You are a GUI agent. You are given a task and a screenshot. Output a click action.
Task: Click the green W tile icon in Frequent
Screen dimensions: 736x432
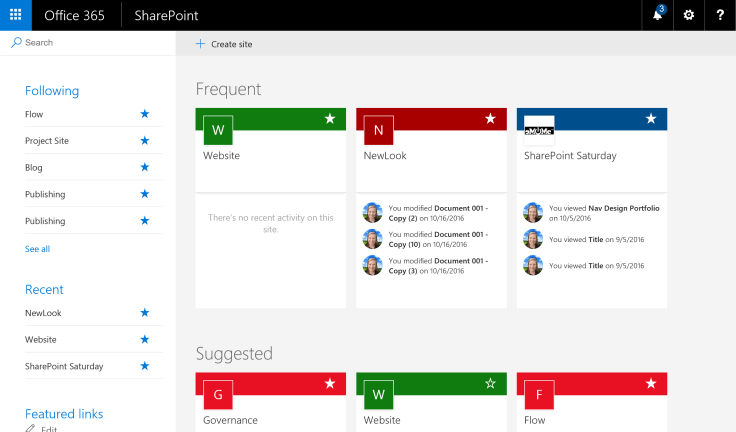[x=217, y=130]
